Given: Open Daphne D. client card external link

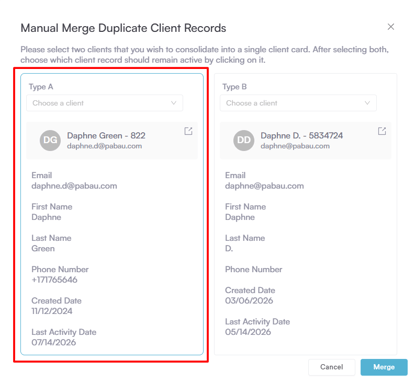Looking at the screenshot, I should pos(382,131).
